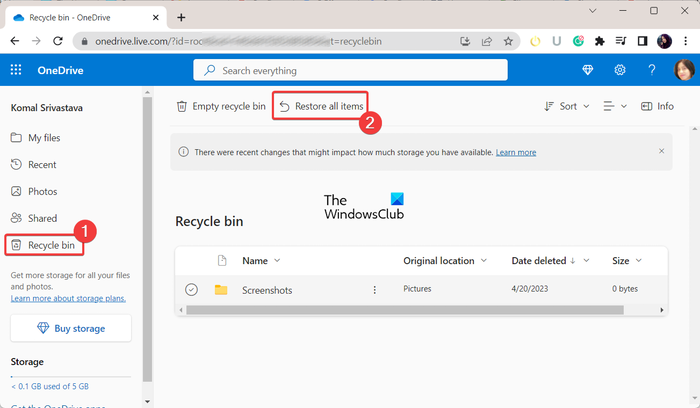This screenshot has width=700, height=408.
Task: Toggle the browser side panel icon
Action: coord(642,41)
